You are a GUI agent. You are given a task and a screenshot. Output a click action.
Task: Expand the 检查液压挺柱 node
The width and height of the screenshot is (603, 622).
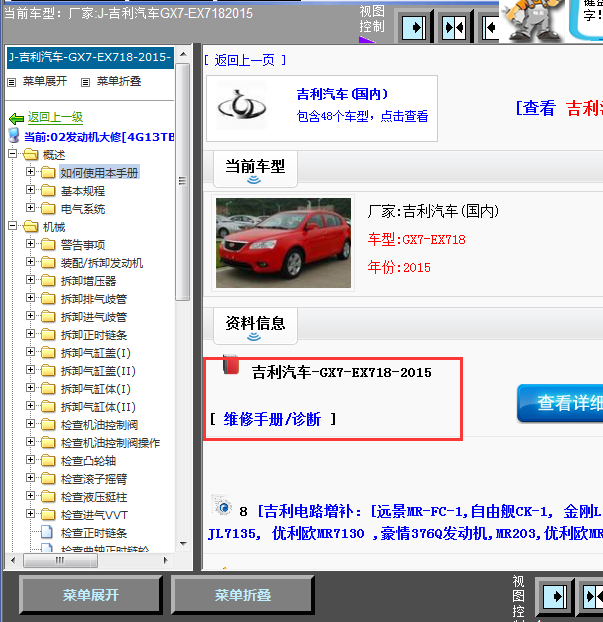coord(30,495)
